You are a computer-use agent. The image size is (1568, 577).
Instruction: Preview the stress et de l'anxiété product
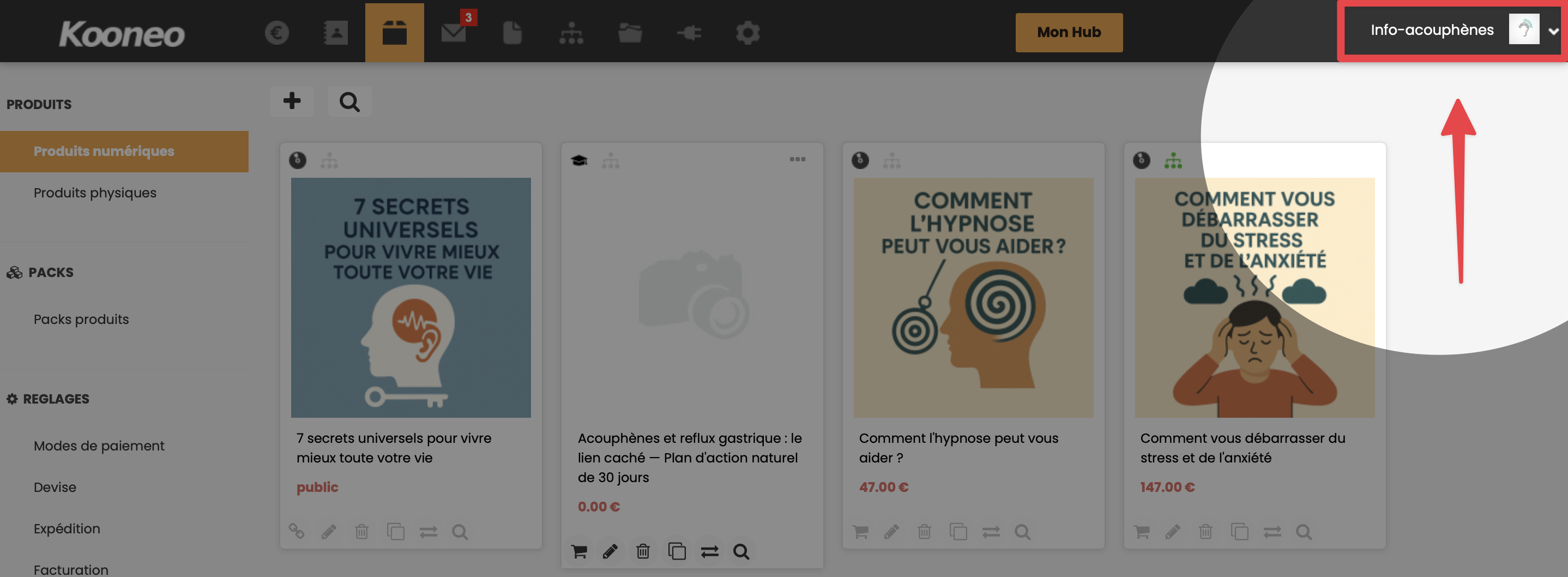[x=1303, y=531]
